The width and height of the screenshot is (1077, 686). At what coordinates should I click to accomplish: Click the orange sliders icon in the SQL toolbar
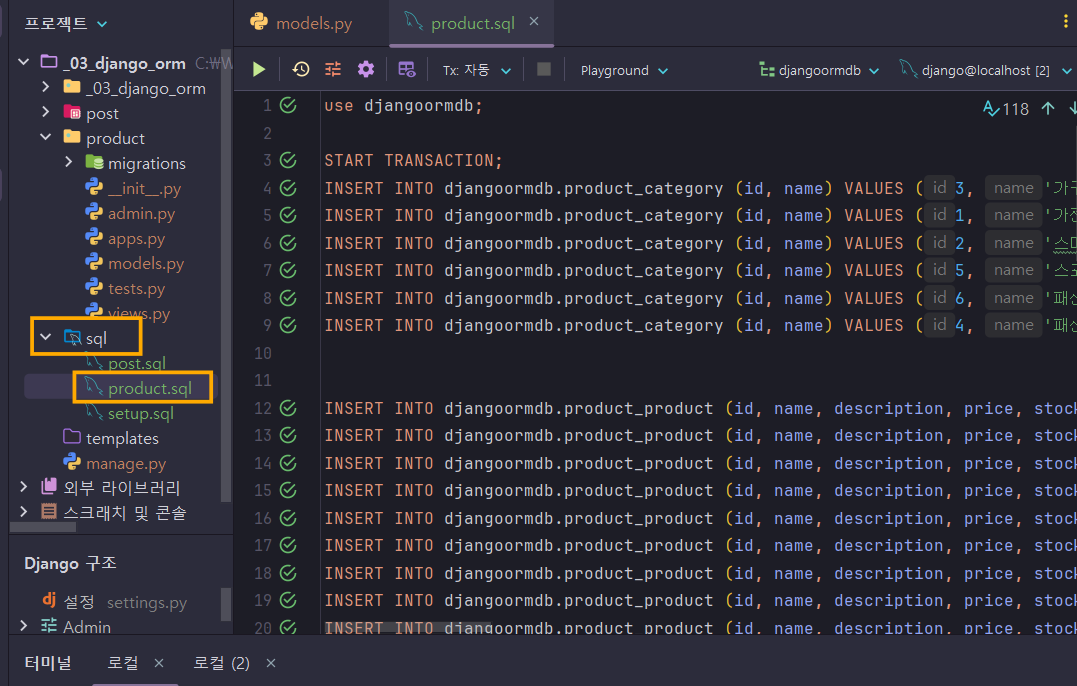[x=333, y=70]
